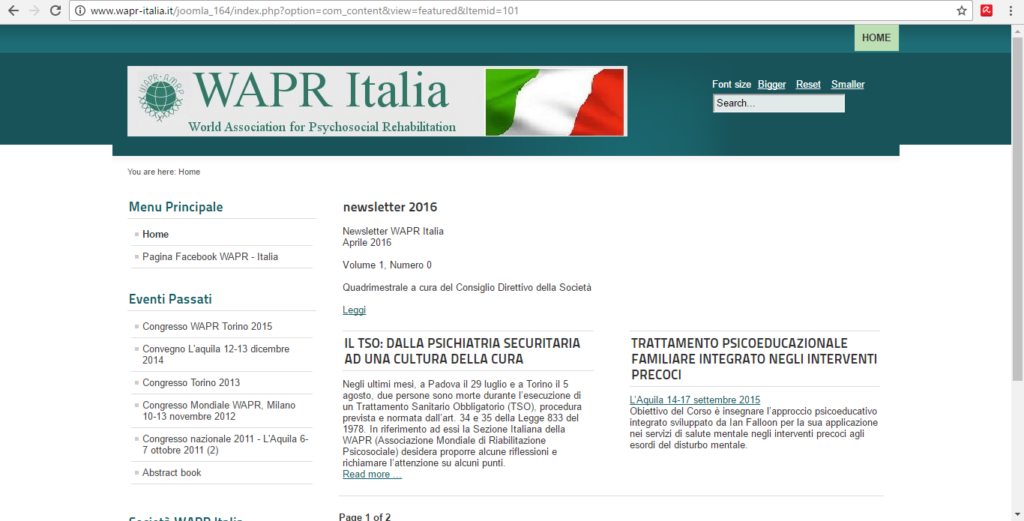The height and width of the screenshot is (521, 1024).
Task: Click the Reset font size link
Action: [x=808, y=84]
